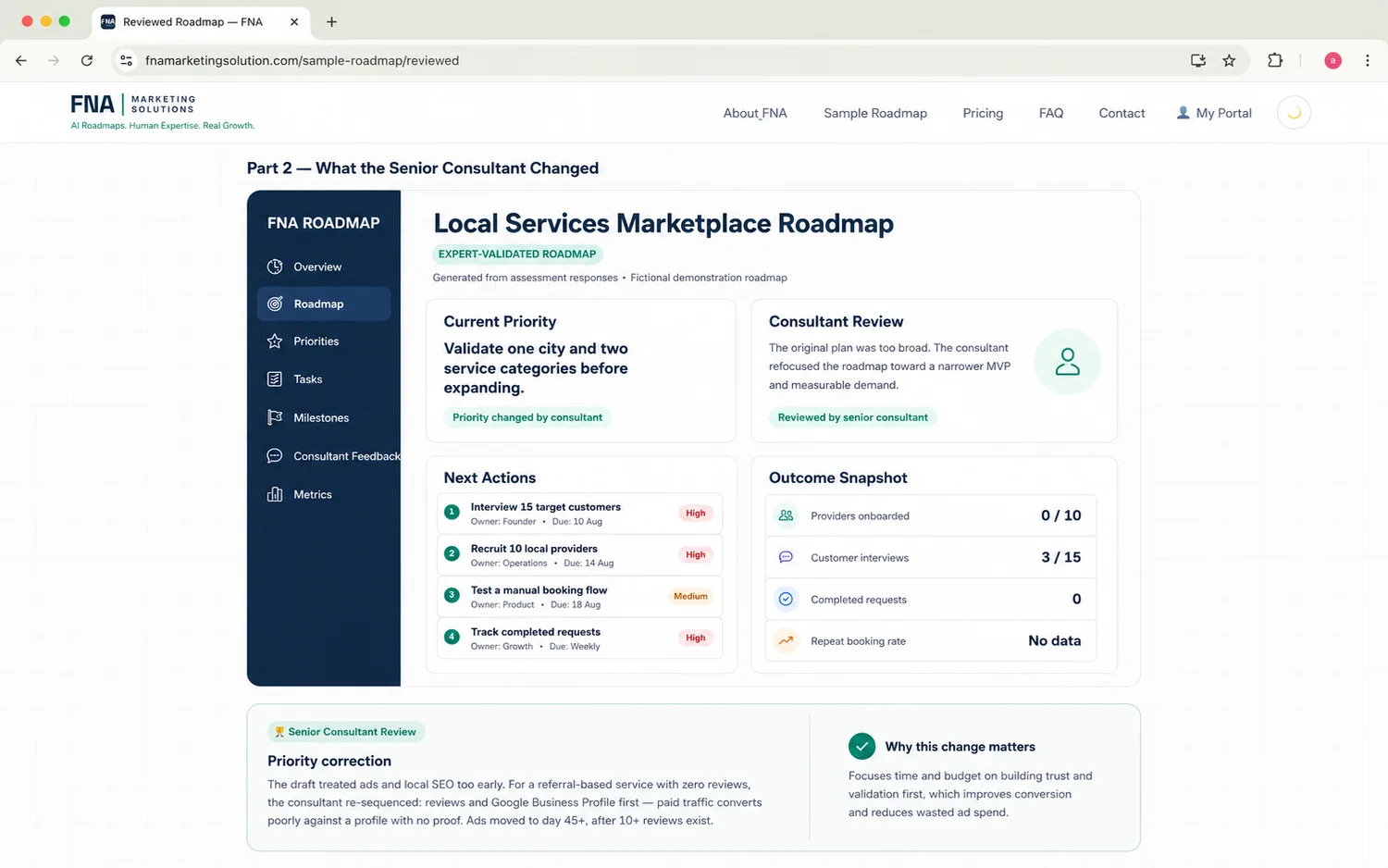1388x868 pixels.
Task: Click the Reviewed by senior consultant tag
Action: (852, 417)
